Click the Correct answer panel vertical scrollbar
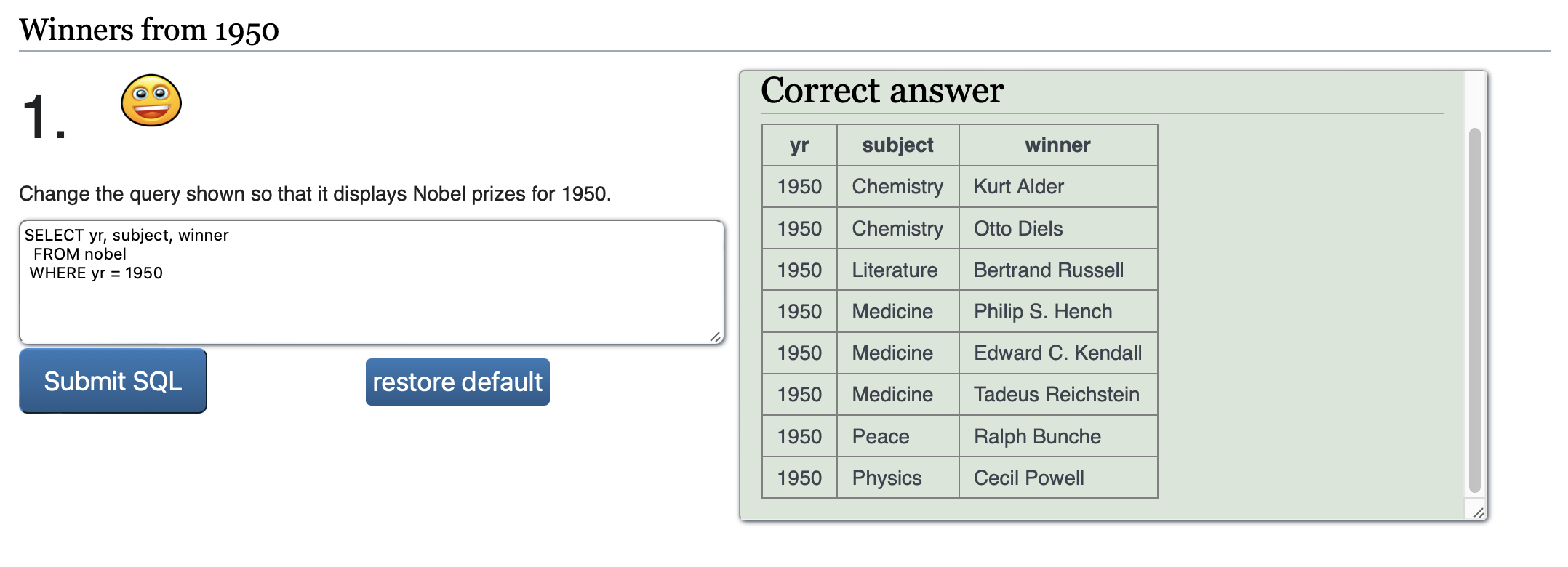The height and width of the screenshot is (567, 1568). [1475, 310]
